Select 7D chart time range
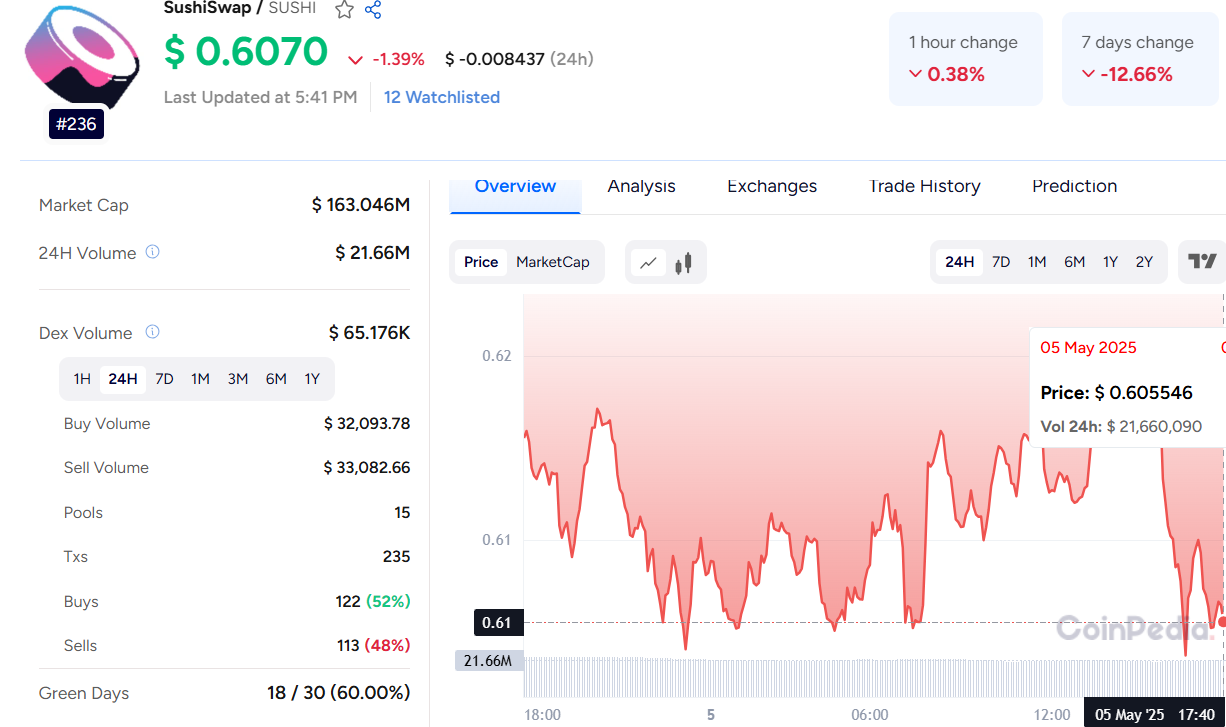The image size is (1226, 727). 1001,262
